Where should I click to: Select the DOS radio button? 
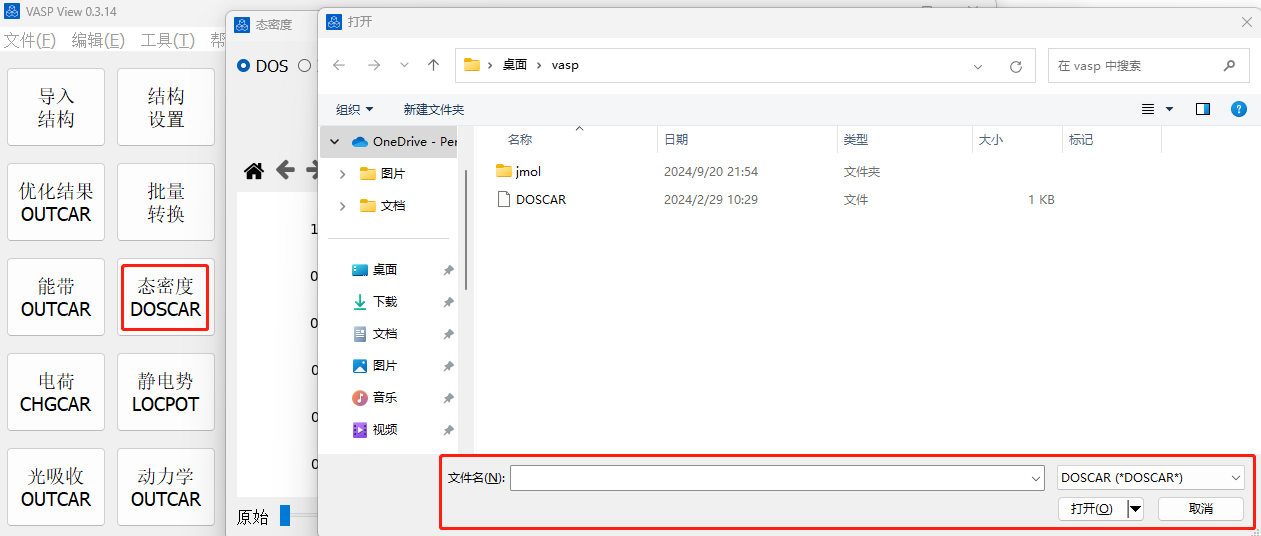244,66
